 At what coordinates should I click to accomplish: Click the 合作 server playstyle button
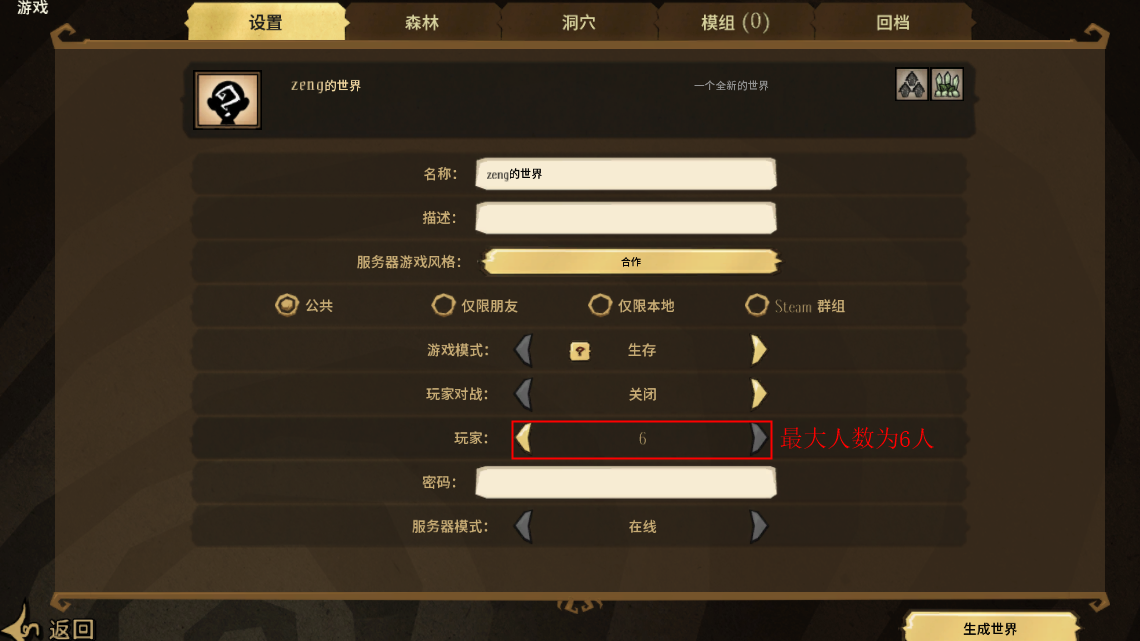tap(631, 262)
